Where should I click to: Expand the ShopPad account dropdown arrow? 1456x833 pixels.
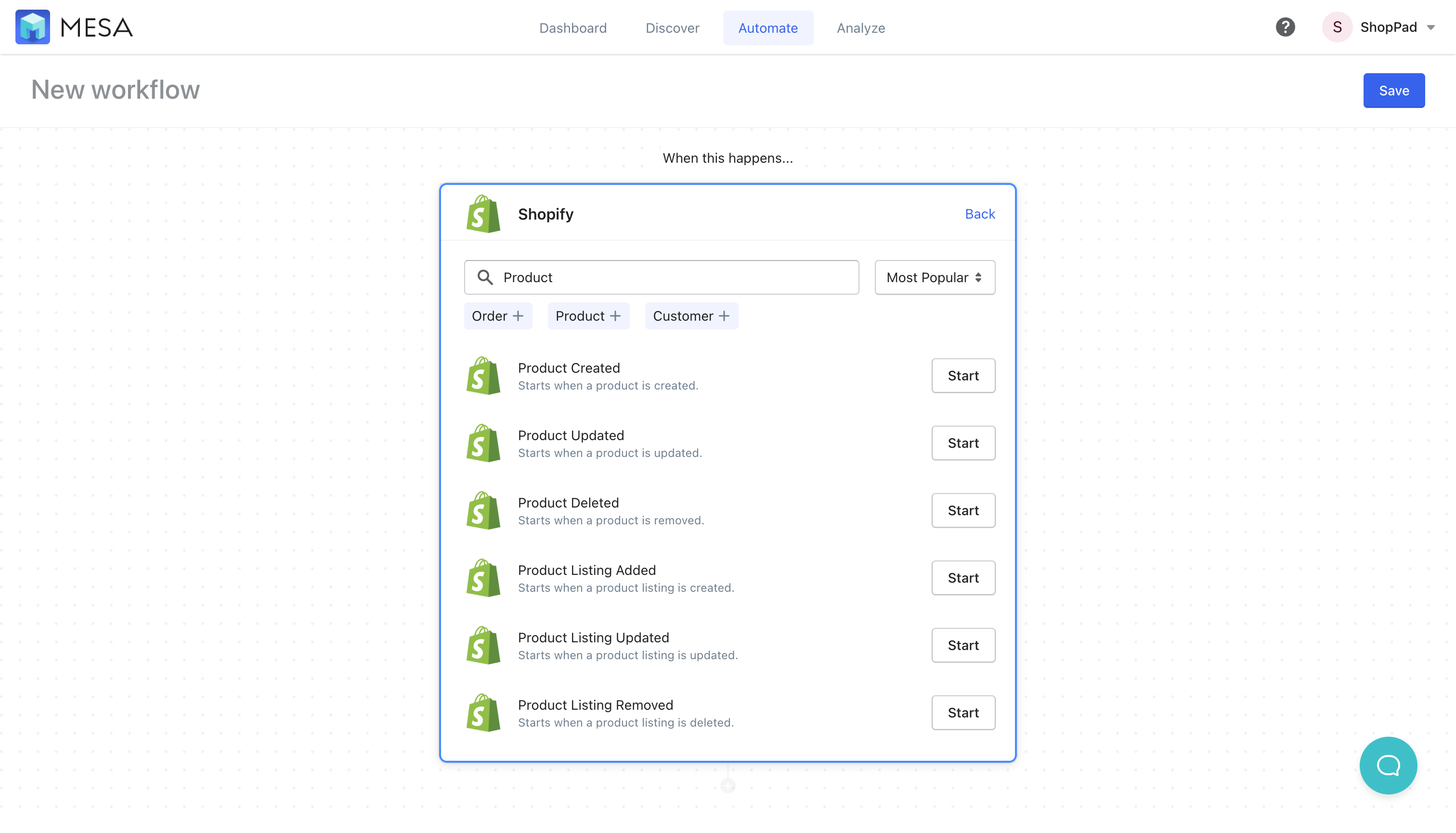[x=1431, y=27]
